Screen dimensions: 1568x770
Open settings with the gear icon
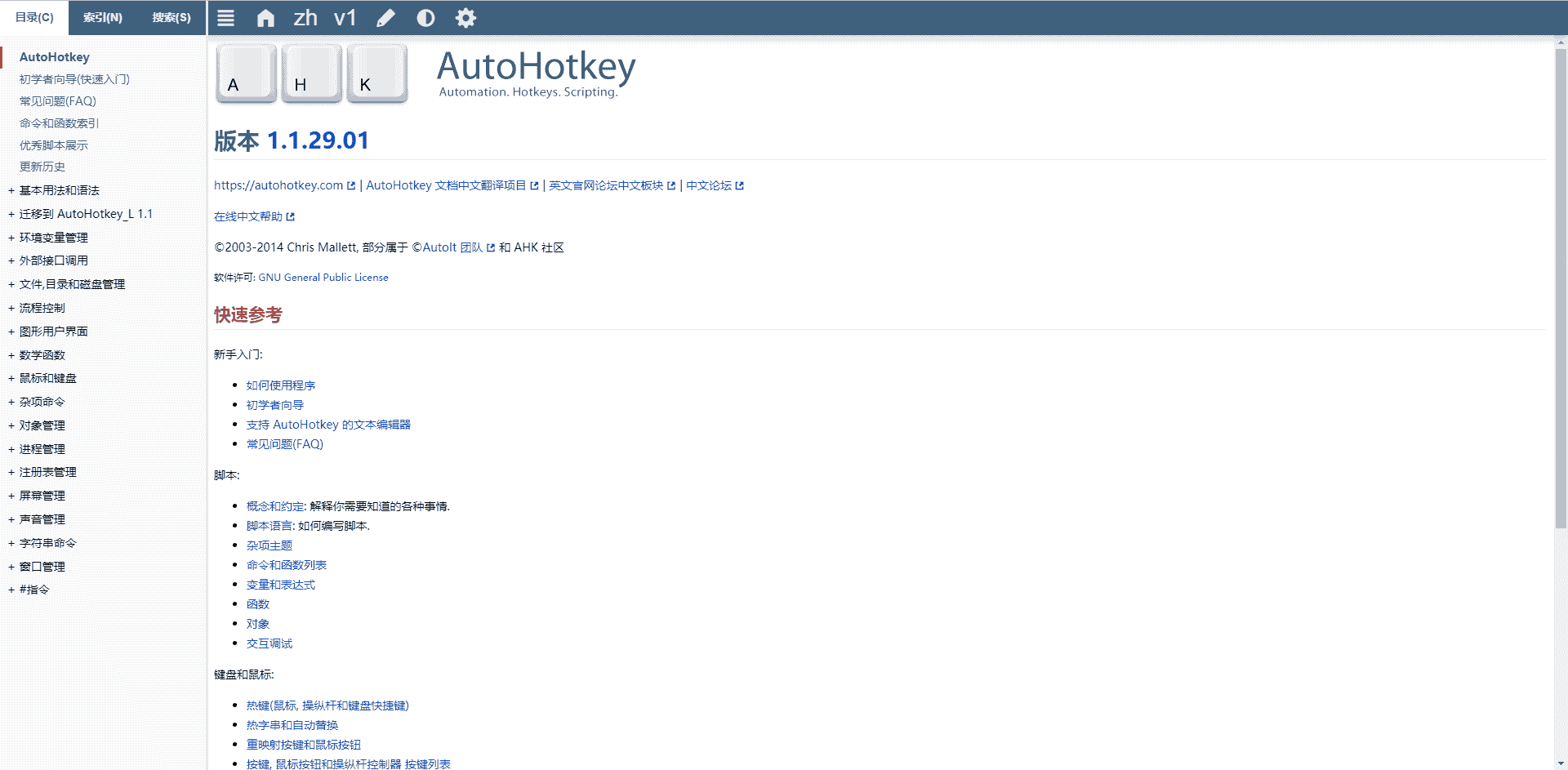pos(465,18)
